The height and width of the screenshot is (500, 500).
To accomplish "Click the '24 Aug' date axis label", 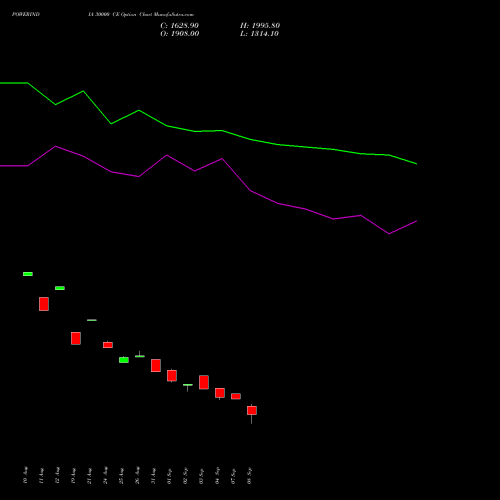I will pyautogui.click(x=105, y=475).
